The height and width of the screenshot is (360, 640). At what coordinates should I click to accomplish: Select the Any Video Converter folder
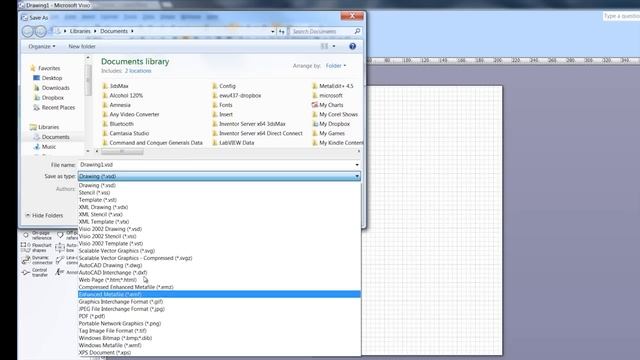pyautogui.click(x=131, y=114)
